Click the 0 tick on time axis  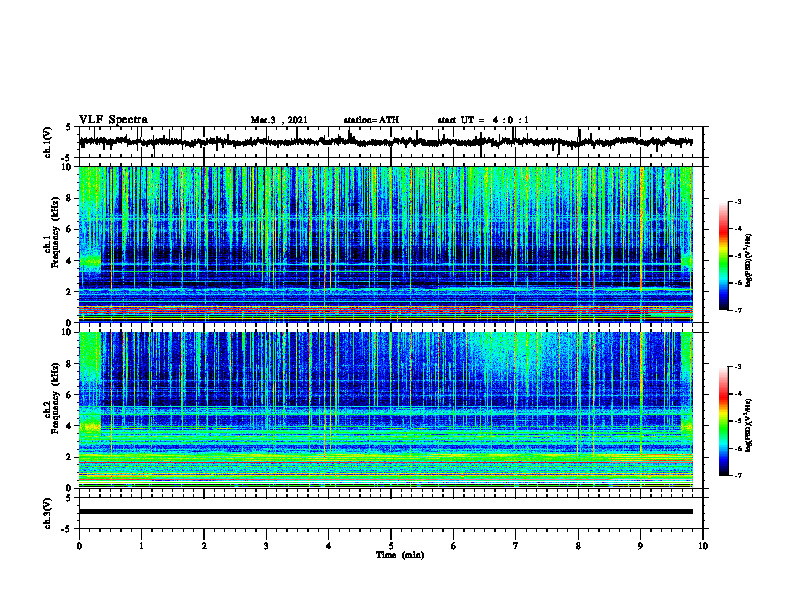click(x=79, y=546)
